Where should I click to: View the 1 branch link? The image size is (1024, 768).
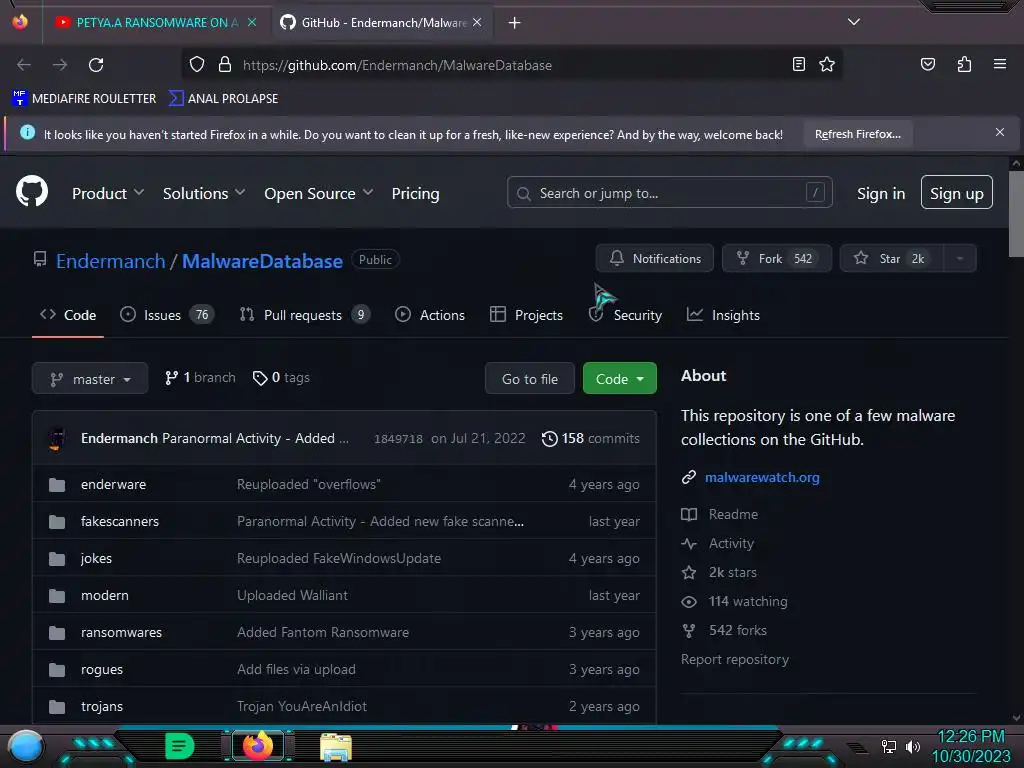point(200,378)
